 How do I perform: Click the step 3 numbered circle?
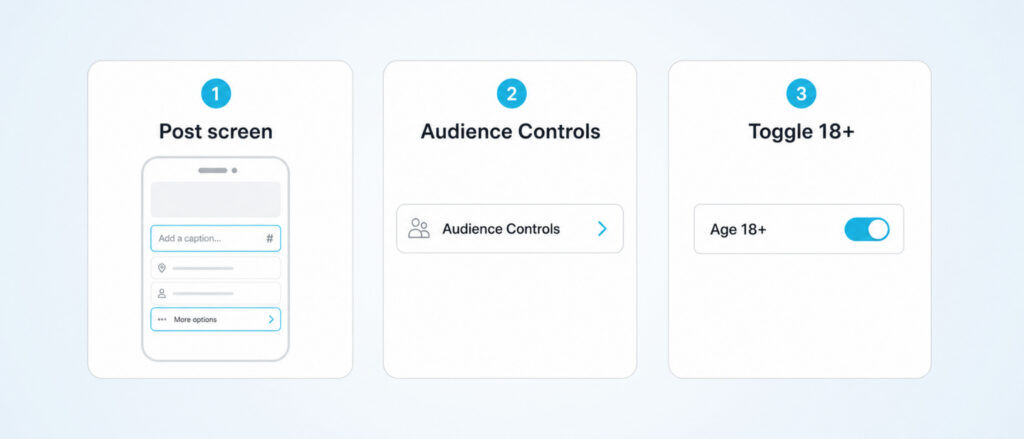pyautogui.click(x=801, y=94)
